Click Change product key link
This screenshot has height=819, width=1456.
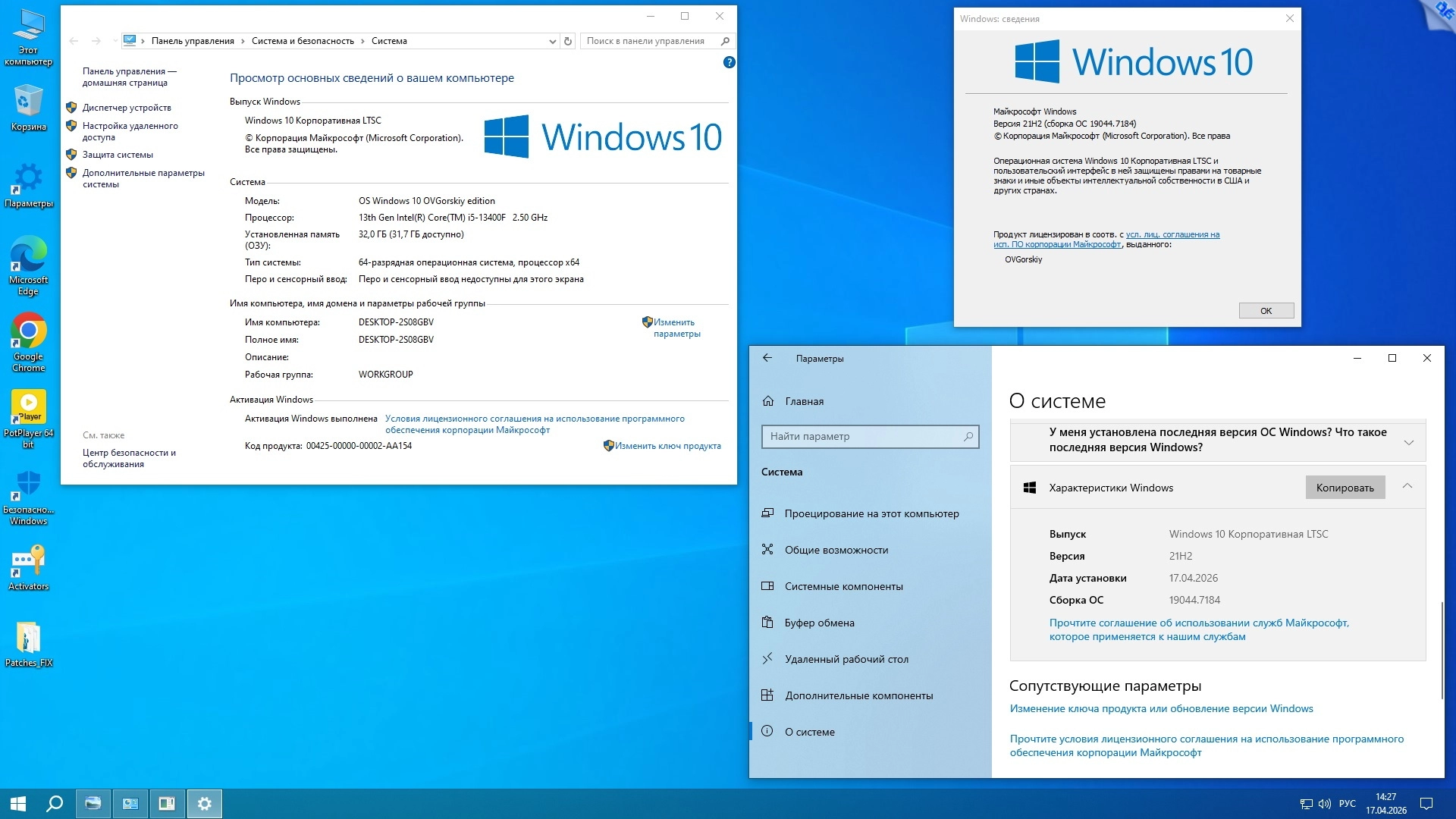click(667, 446)
